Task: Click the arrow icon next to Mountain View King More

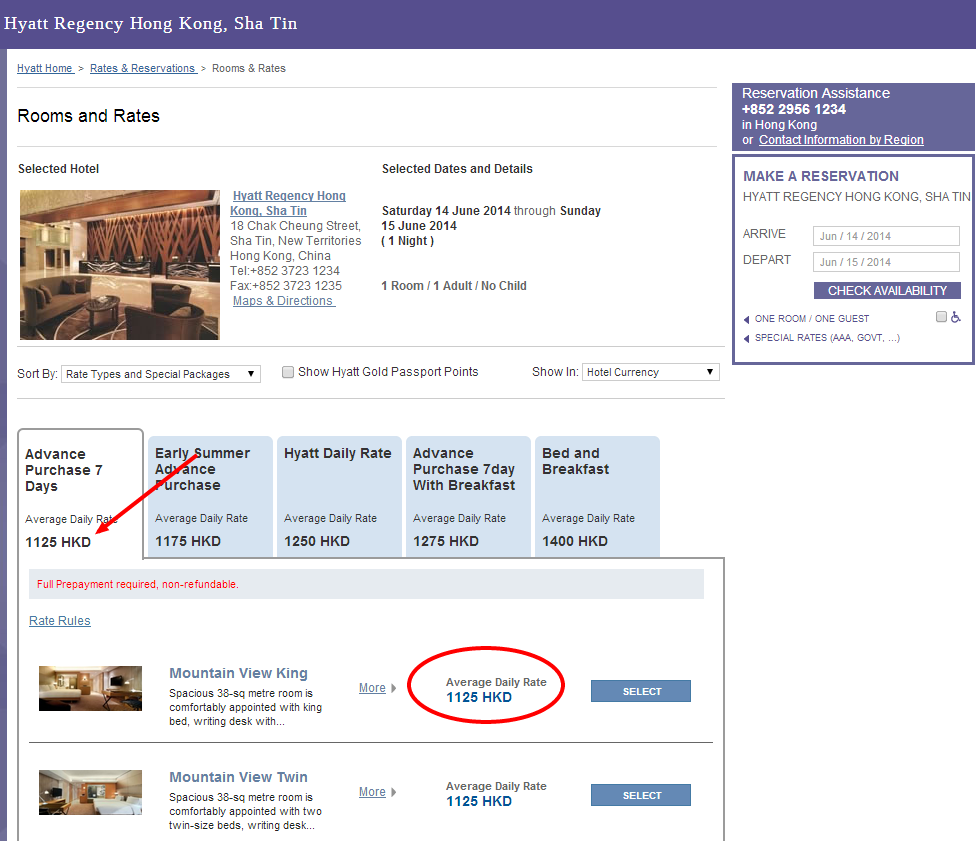Action: 393,688
